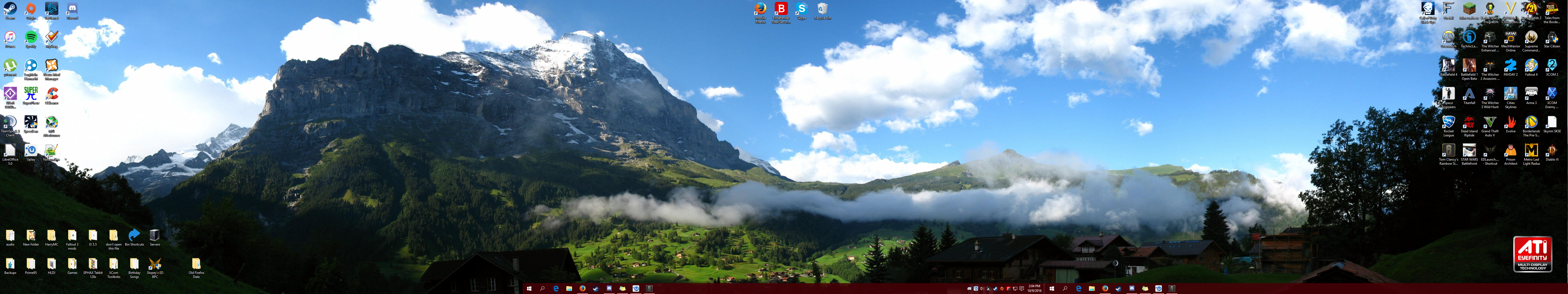Screen dimensions: 1568x294
Task: Select the Uplay desktop icon
Action: coord(31,152)
